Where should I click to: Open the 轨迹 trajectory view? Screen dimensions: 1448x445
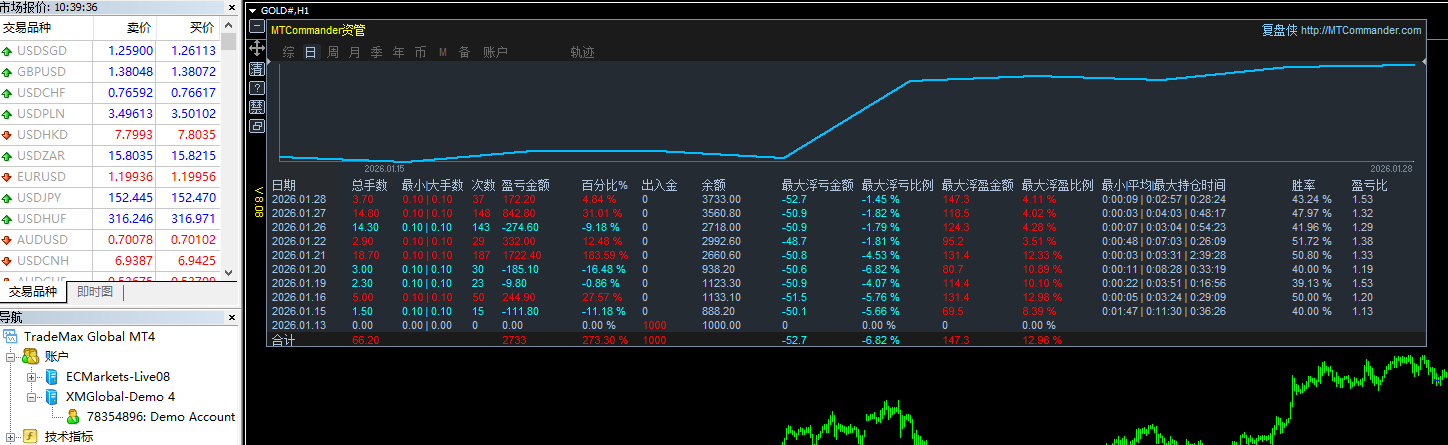pyautogui.click(x=582, y=52)
